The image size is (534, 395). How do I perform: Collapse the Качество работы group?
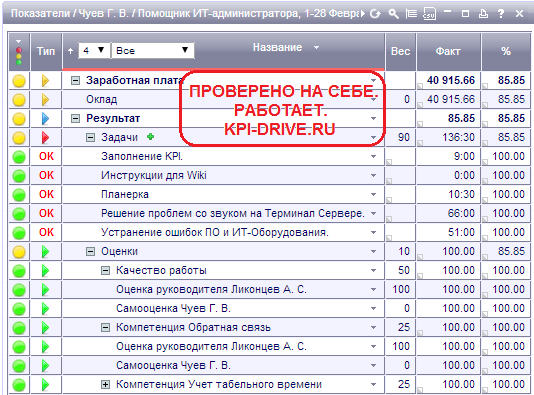(x=106, y=271)
